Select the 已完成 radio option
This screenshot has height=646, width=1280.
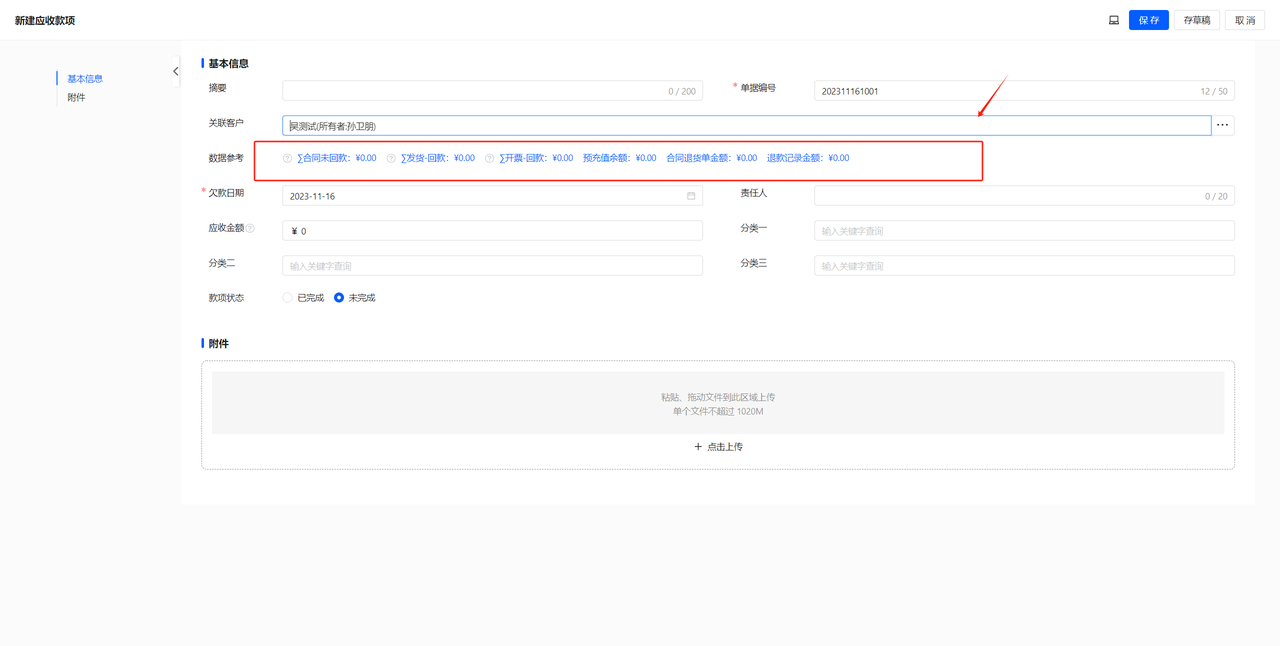click(x=288, y=298)
